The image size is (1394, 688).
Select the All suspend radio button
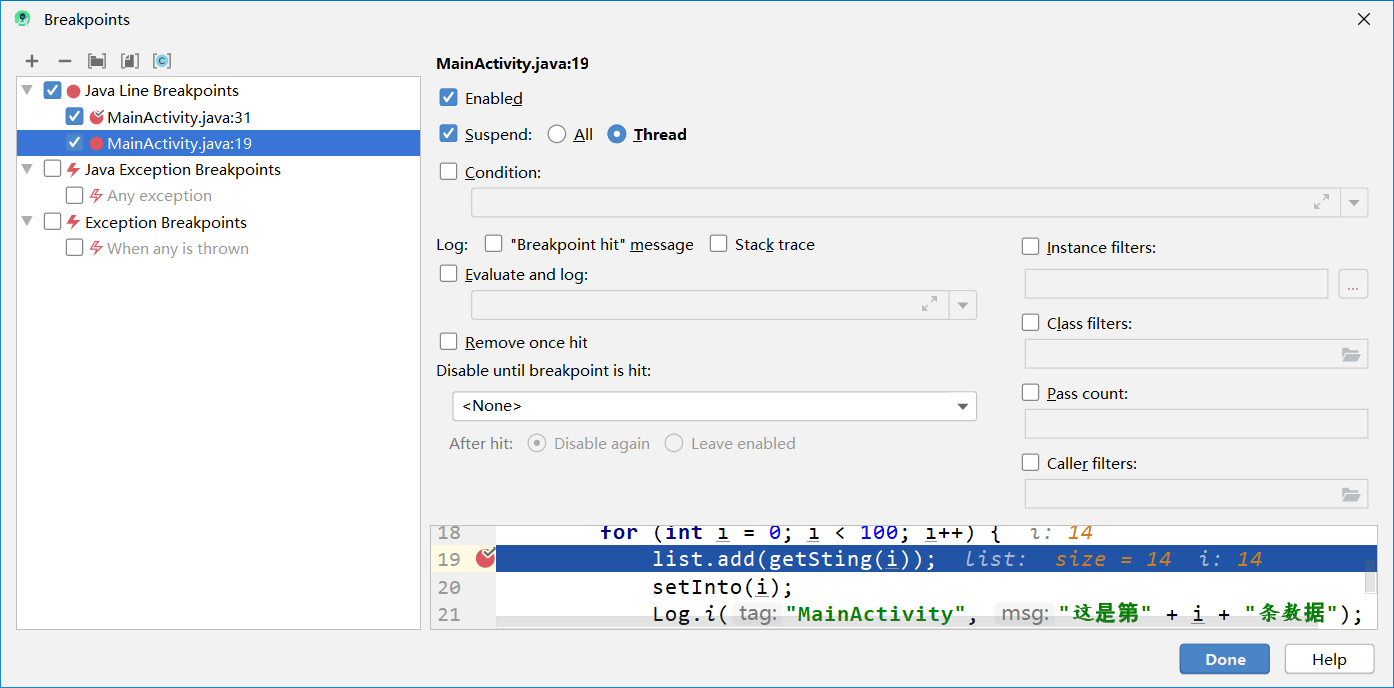click(557, 134)
